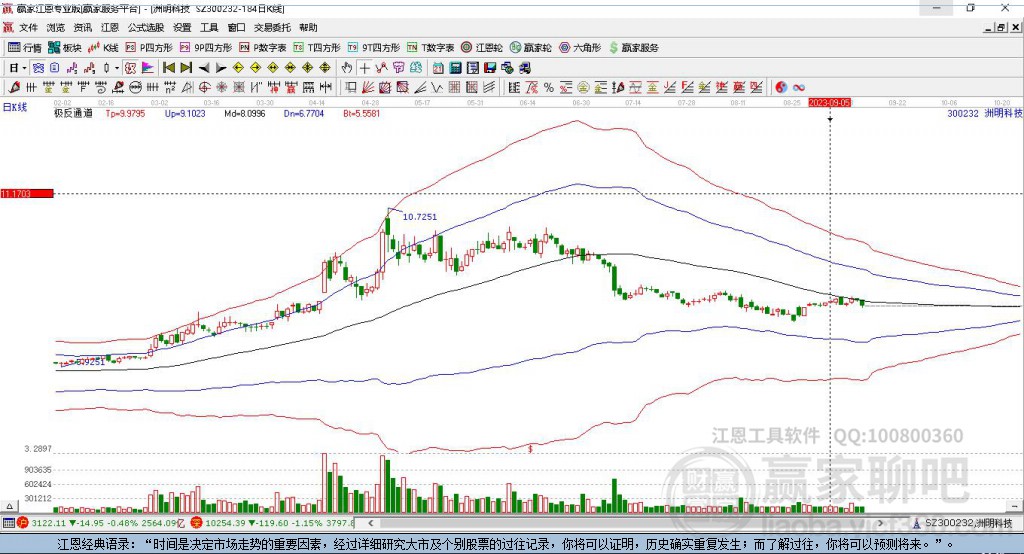Viewport: 1024px width, 554px height.
Task: Click the grid icon in status bar
Action: [x=8, y=523]
